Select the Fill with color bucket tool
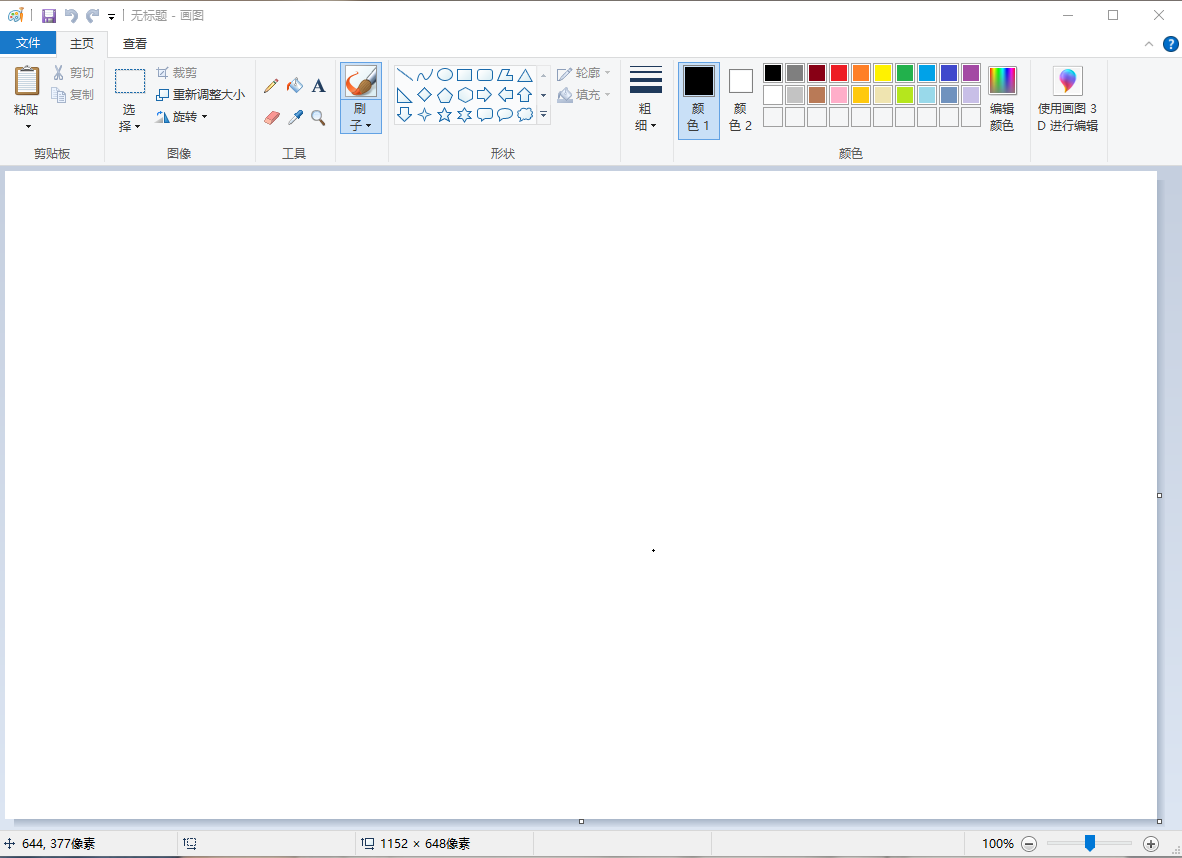 (x=295, y=85)
